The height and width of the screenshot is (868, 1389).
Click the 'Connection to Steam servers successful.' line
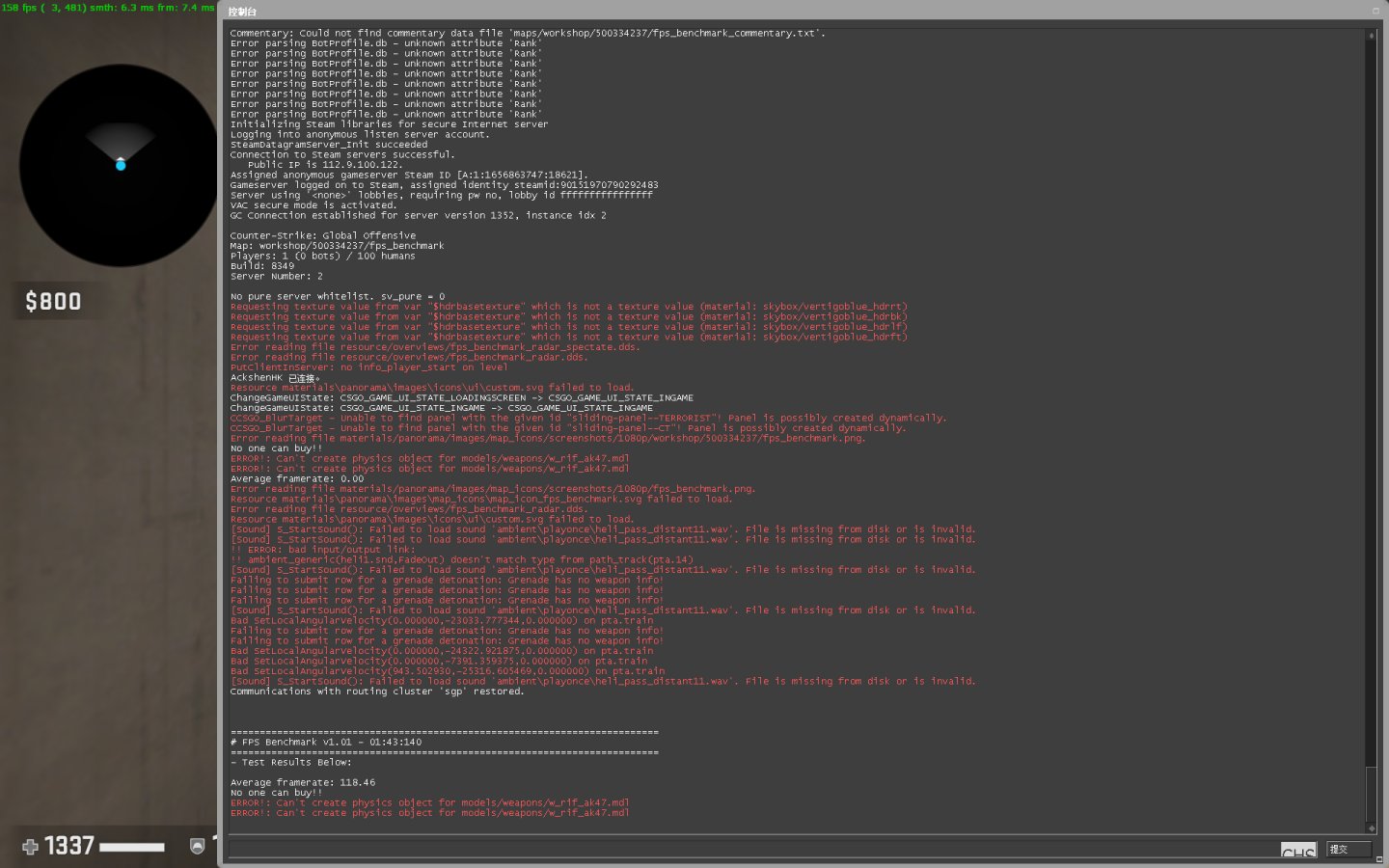coord(342,154)
